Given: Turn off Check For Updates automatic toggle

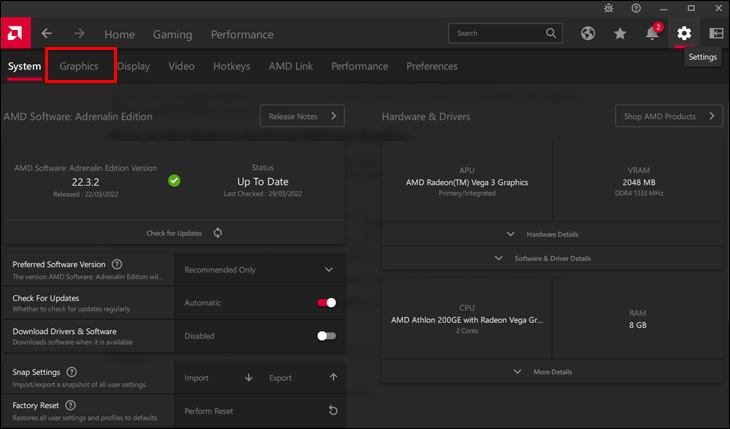Looking at the screenshot, I should coord(326,302).
